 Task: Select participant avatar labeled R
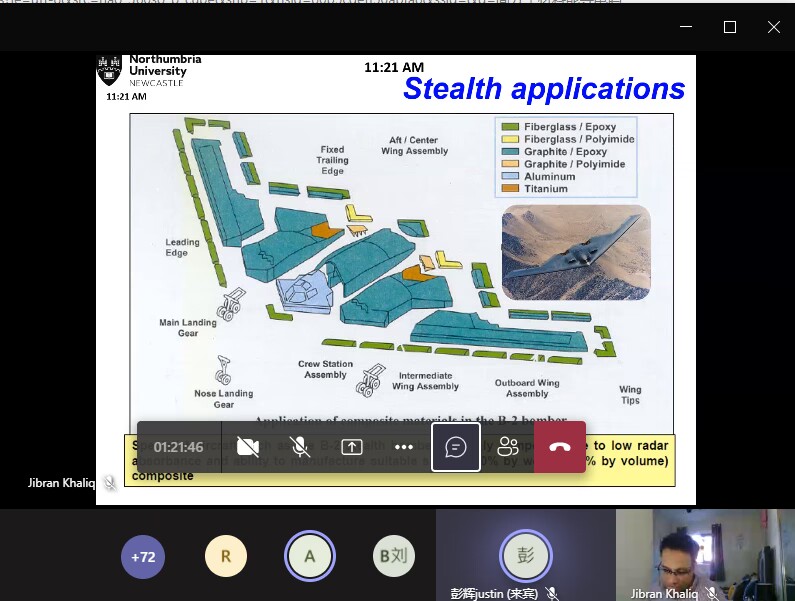coord(226,557)
